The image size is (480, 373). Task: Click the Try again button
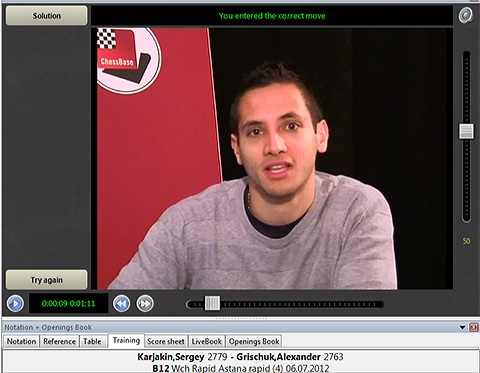46,280
